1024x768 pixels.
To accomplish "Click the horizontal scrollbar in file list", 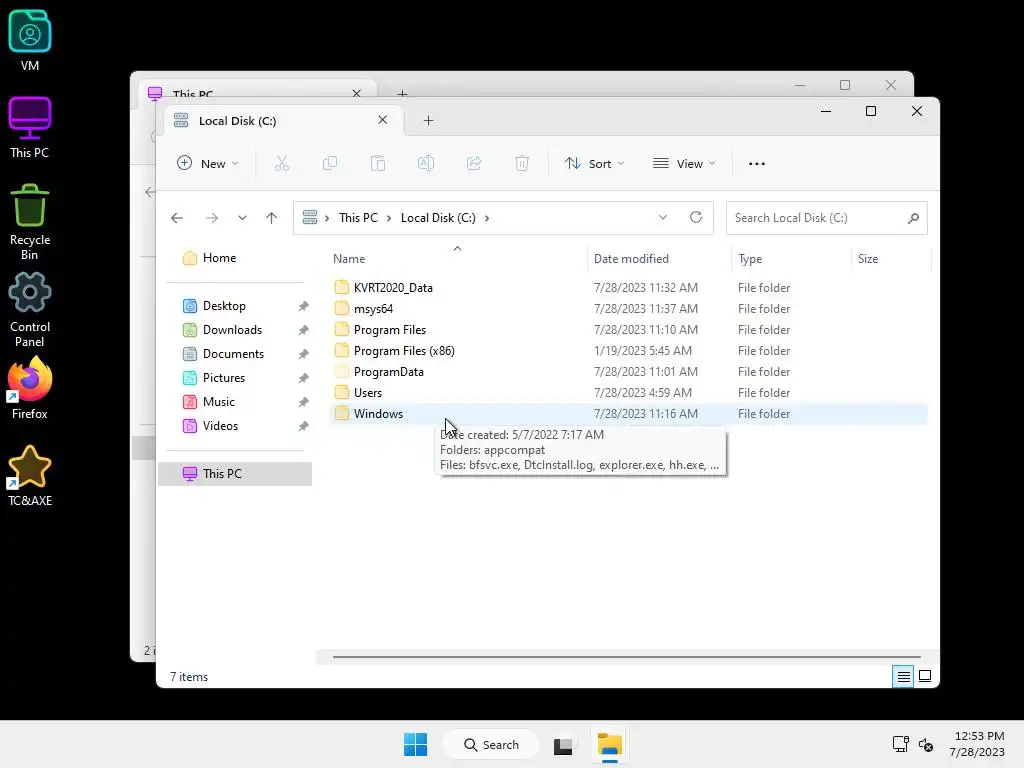I will coord(627,657).
